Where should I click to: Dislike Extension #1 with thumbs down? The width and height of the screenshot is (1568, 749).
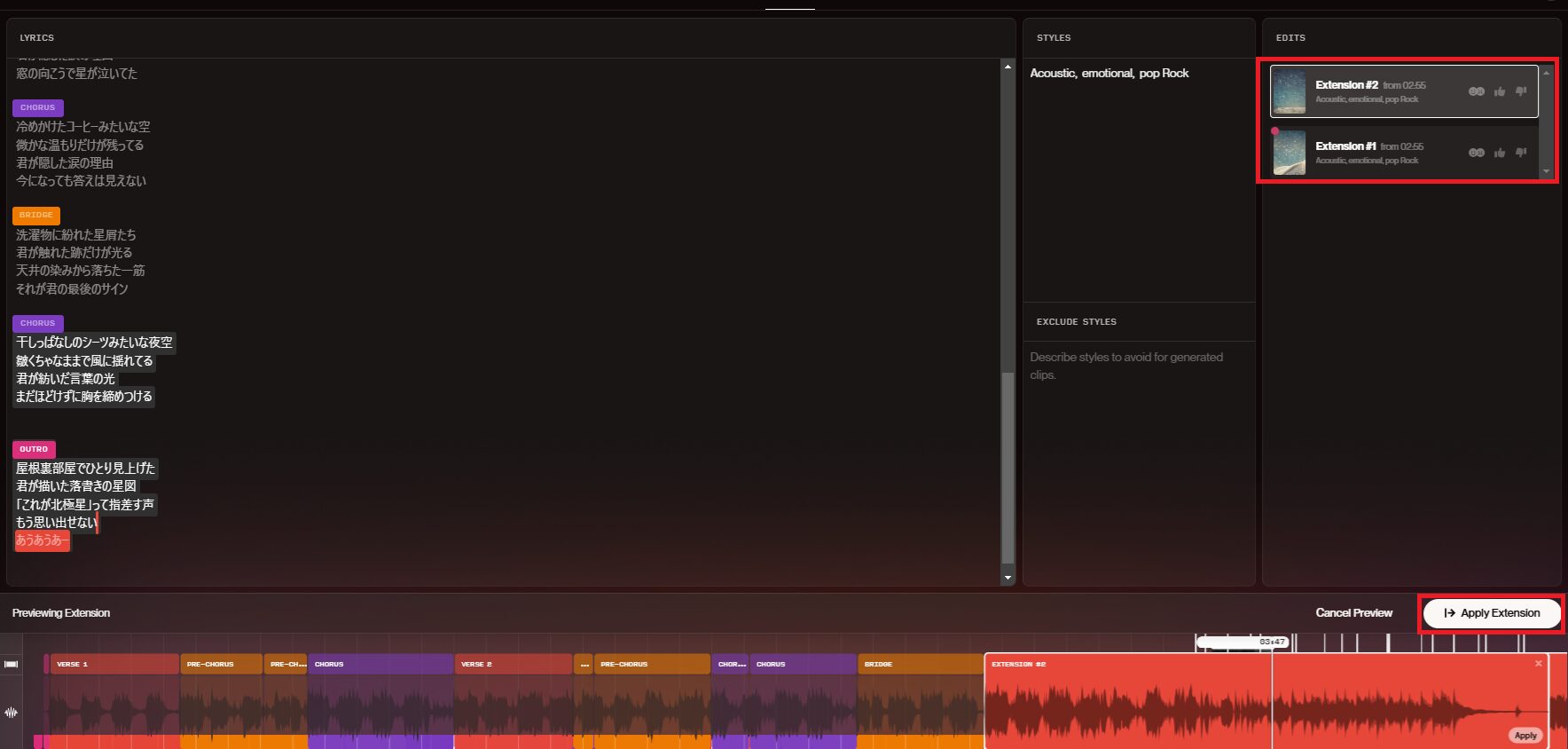1521,153
